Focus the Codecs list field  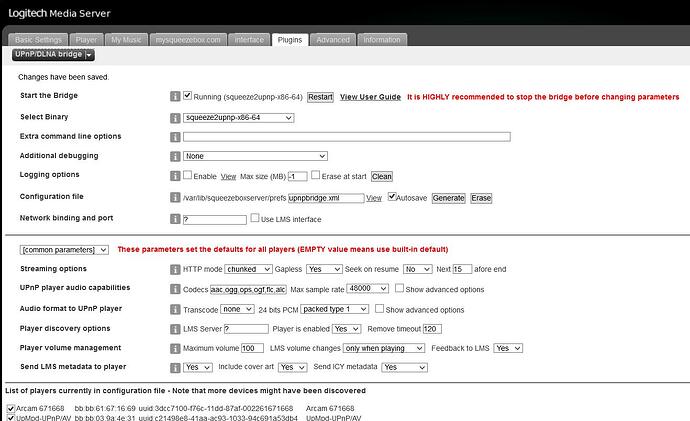248,289
